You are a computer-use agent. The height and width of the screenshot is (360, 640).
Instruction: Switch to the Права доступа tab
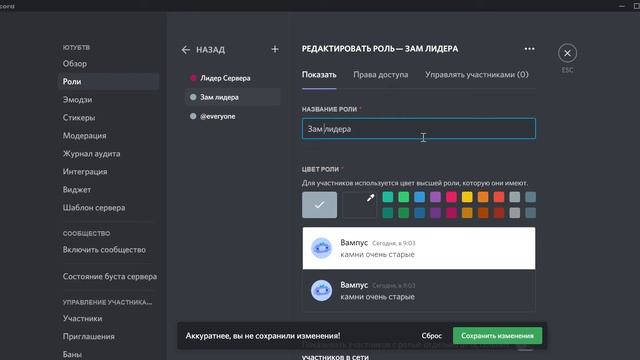[x=381, y=75]
